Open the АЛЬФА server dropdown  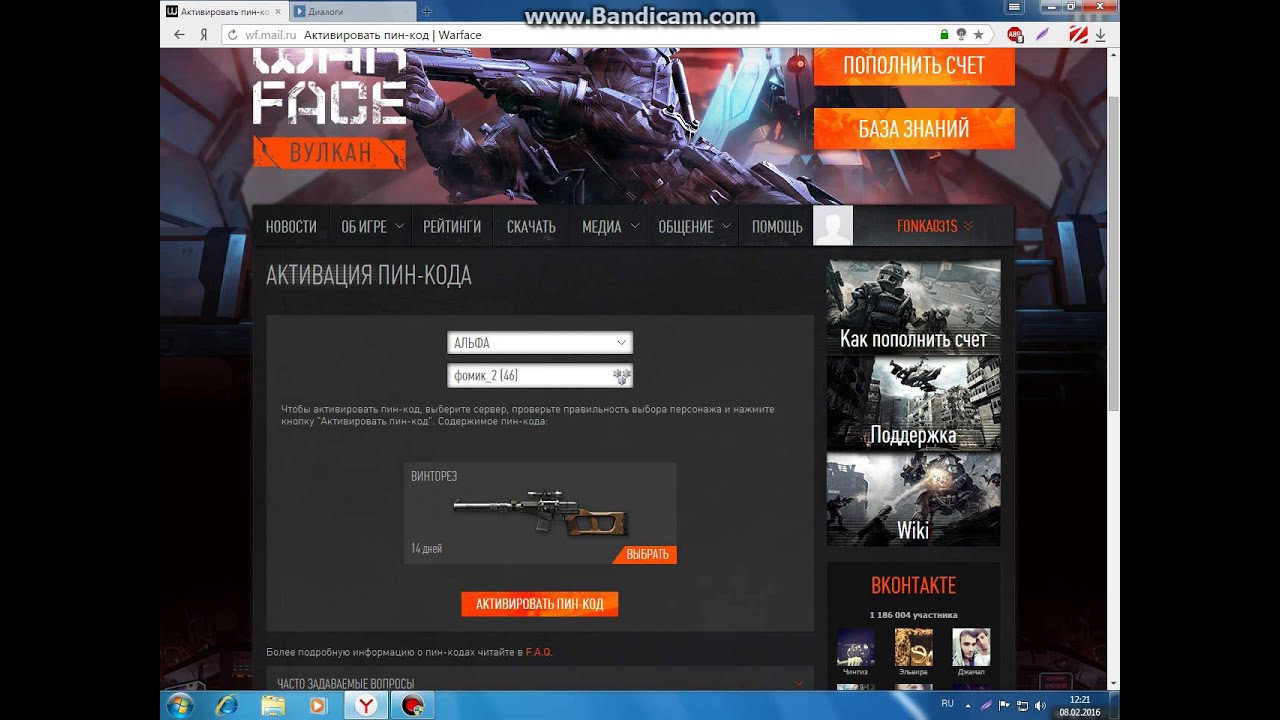click(540, 343)
